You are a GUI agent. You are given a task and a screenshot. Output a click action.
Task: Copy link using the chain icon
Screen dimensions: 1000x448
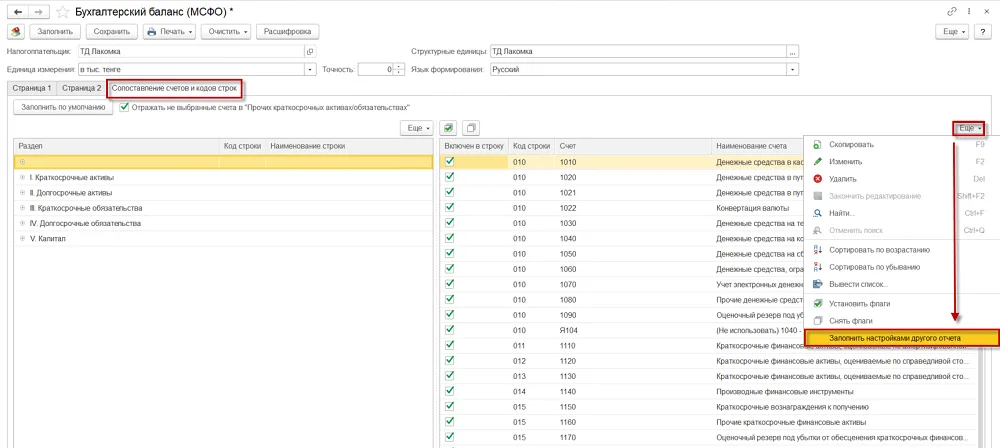[x=953, y=11]
